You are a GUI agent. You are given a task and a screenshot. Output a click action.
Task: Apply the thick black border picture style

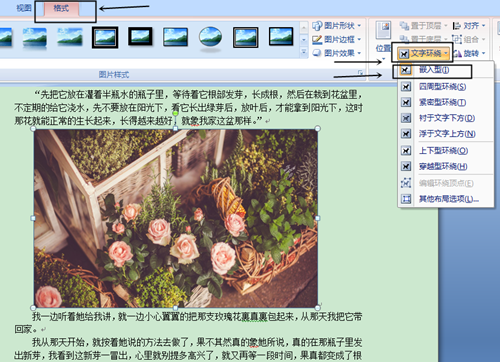pos(140,36)
